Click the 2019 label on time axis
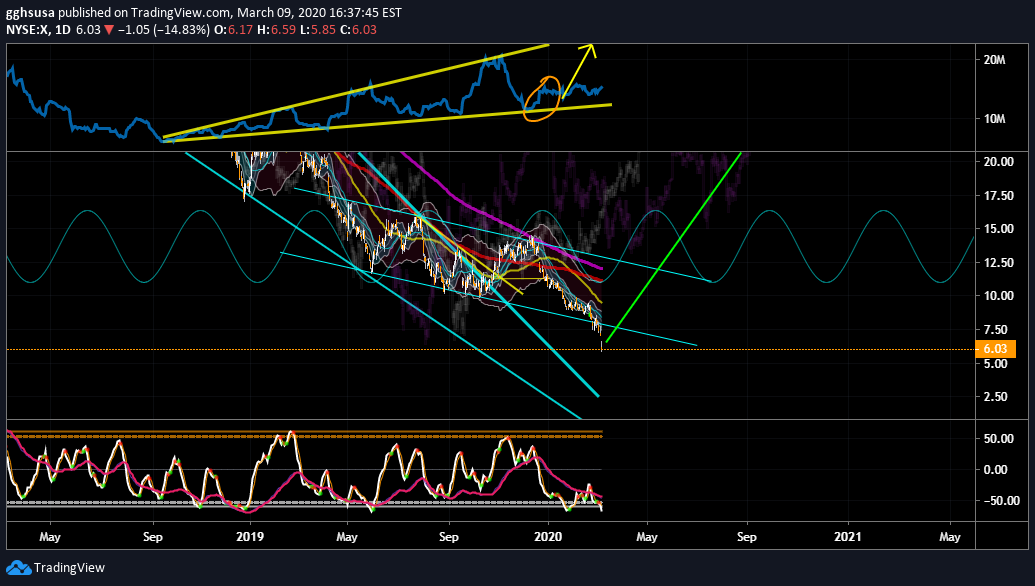The height and width of the screenshot is (586, 1035). (250, 537)
